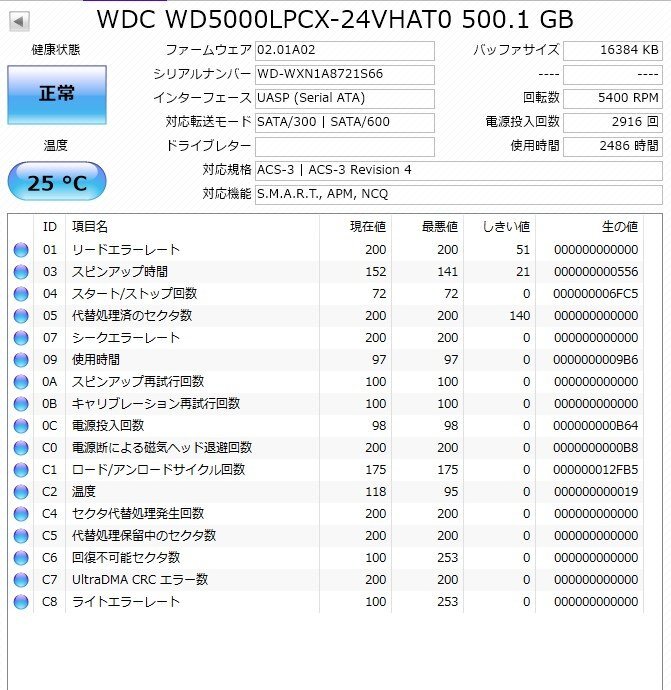671x690 pixels.
Task: Click the 健康状態 label
Action: click(x=56, y=50)
